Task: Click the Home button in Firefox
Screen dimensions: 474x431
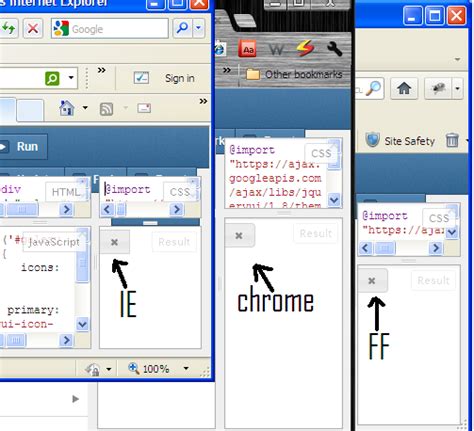Action: click(x=404, y=88)
